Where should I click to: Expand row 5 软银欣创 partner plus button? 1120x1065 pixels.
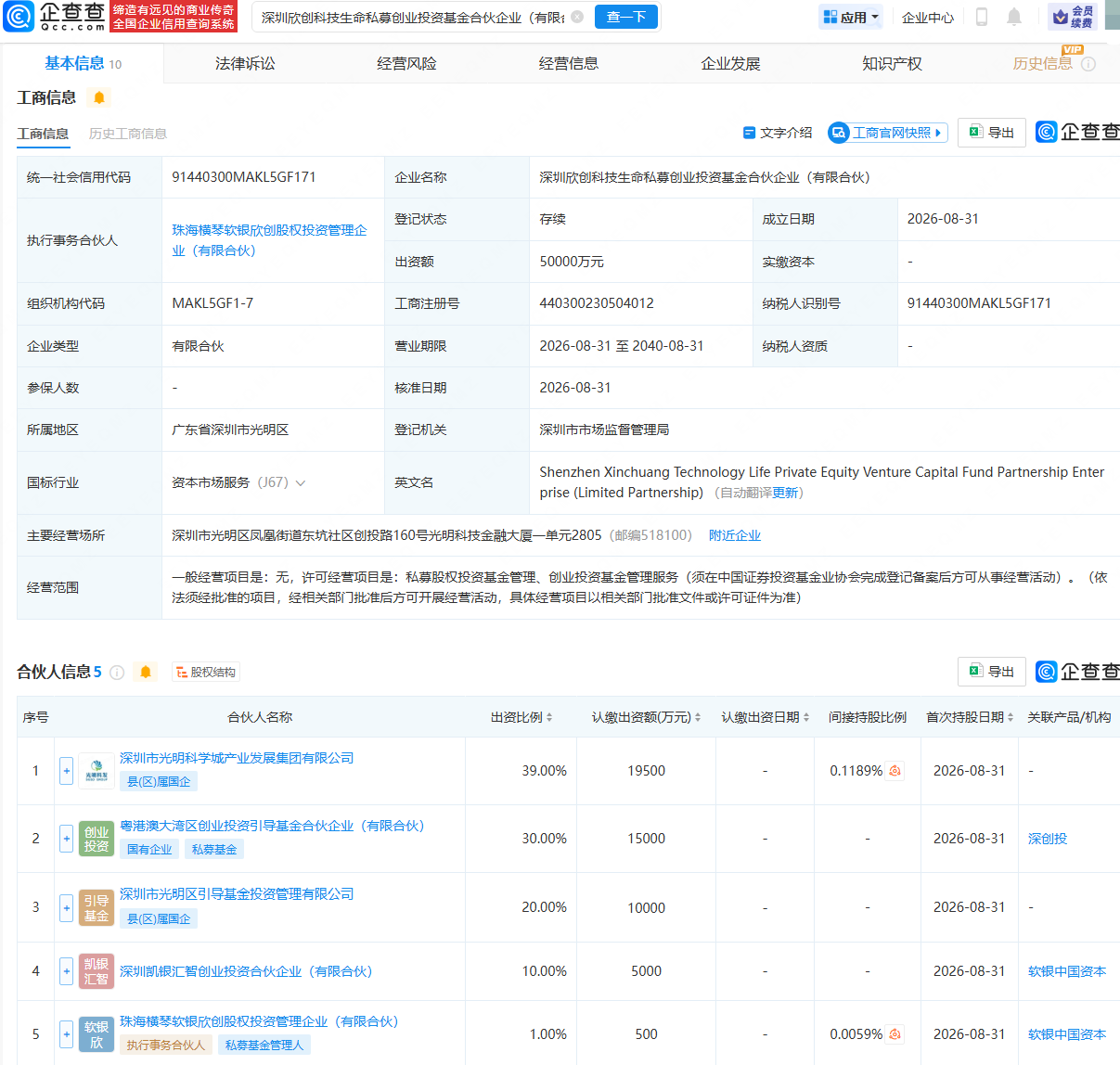click(x=67, y=1034)
